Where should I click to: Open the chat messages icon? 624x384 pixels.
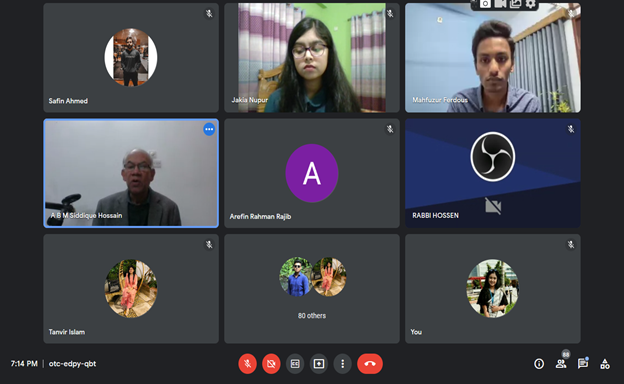point(583,364)
